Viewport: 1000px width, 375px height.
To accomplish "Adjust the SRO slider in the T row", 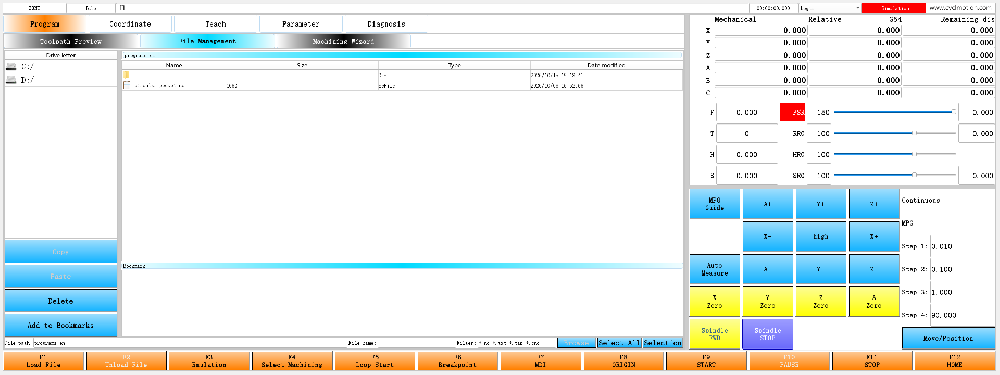I will (x=894, y=133).
